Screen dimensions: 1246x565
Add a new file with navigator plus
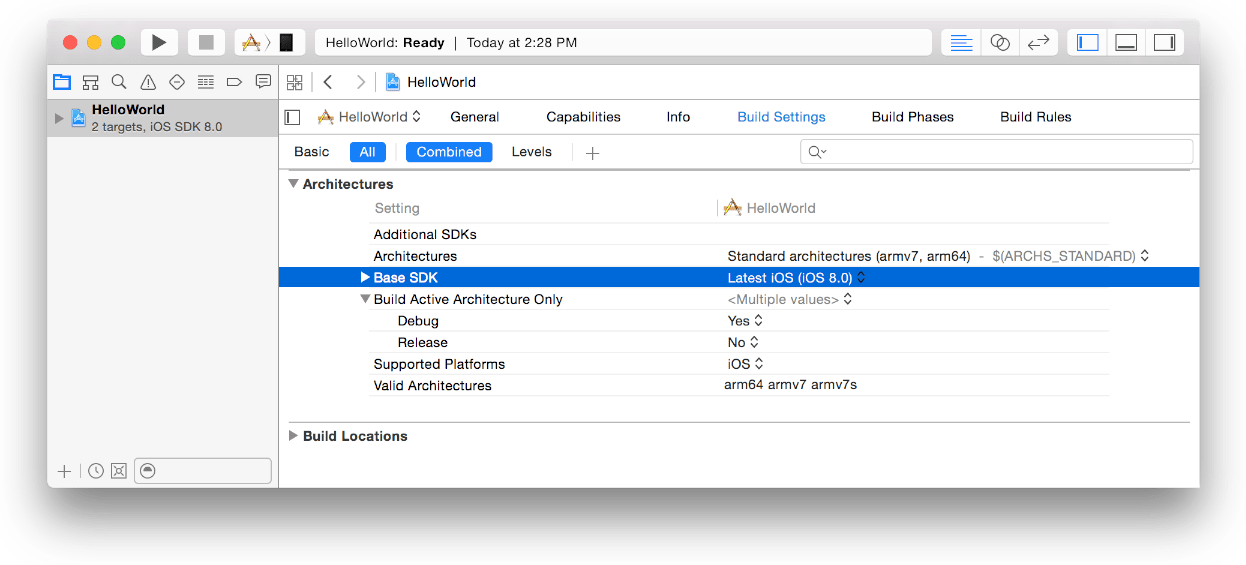[64, 471]
